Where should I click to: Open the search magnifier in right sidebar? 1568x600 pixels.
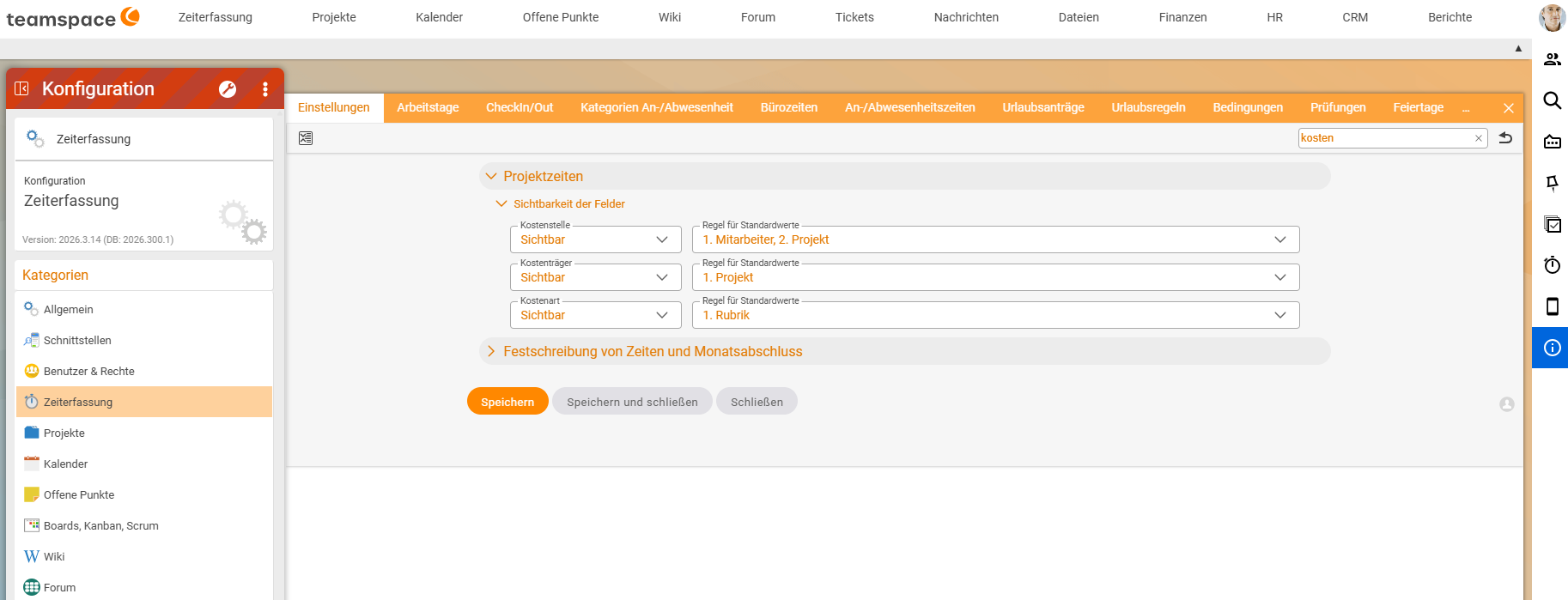(x=1553, y=100)
